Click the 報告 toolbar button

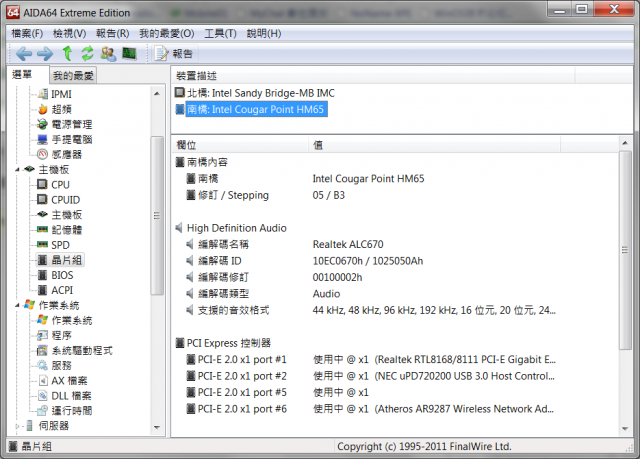(174, 53)
